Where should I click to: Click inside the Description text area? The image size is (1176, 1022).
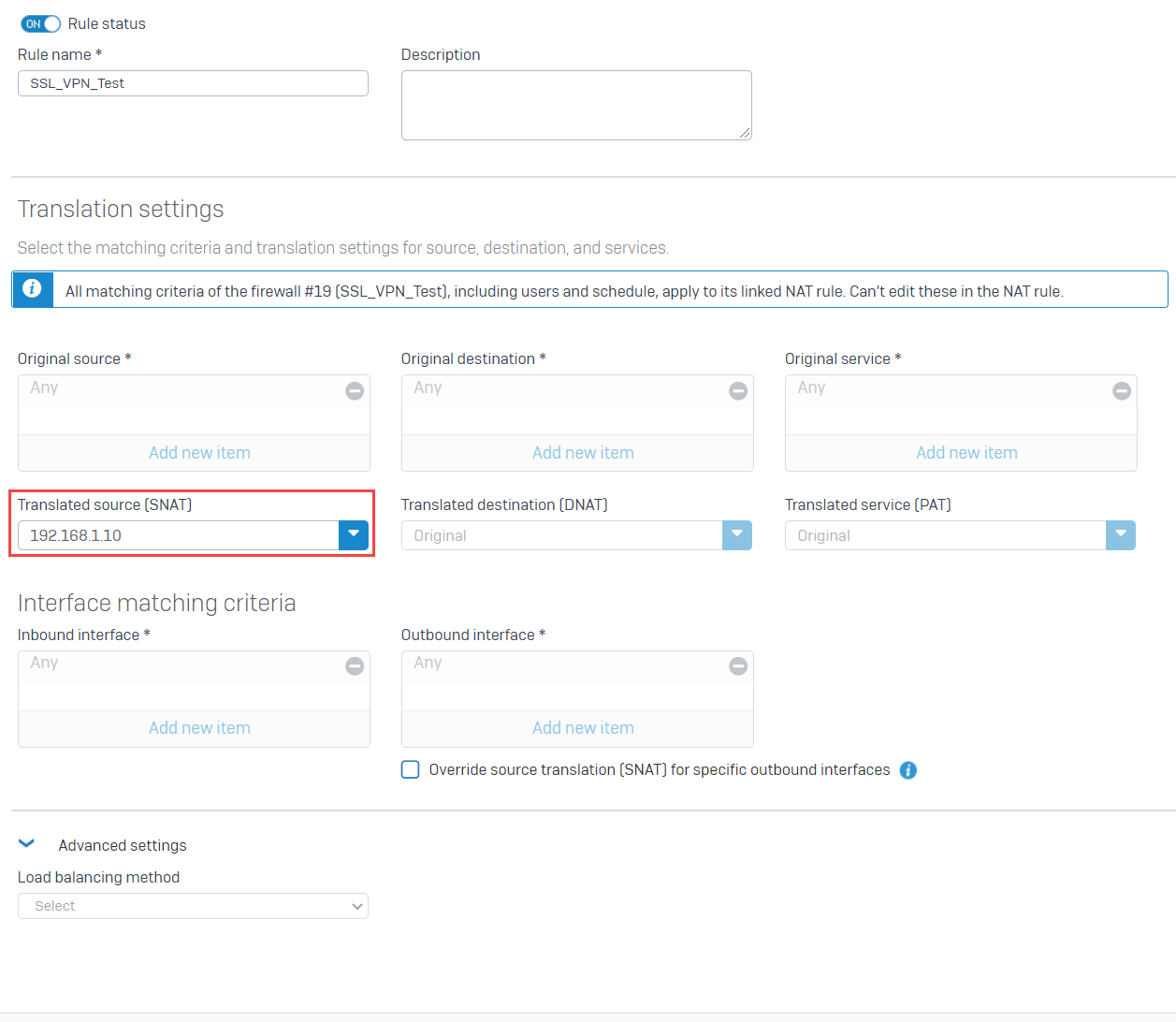[x=576, y=104]
